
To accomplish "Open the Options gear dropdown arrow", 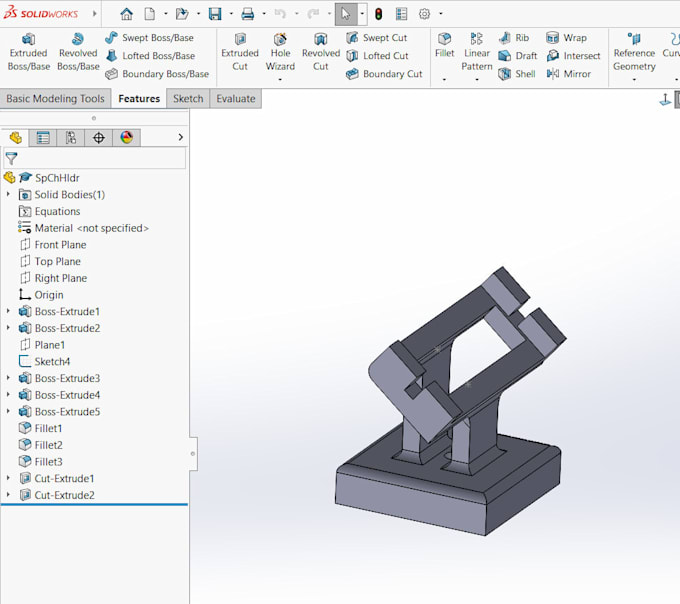I will pyautogui.click(x=441, y=14).
